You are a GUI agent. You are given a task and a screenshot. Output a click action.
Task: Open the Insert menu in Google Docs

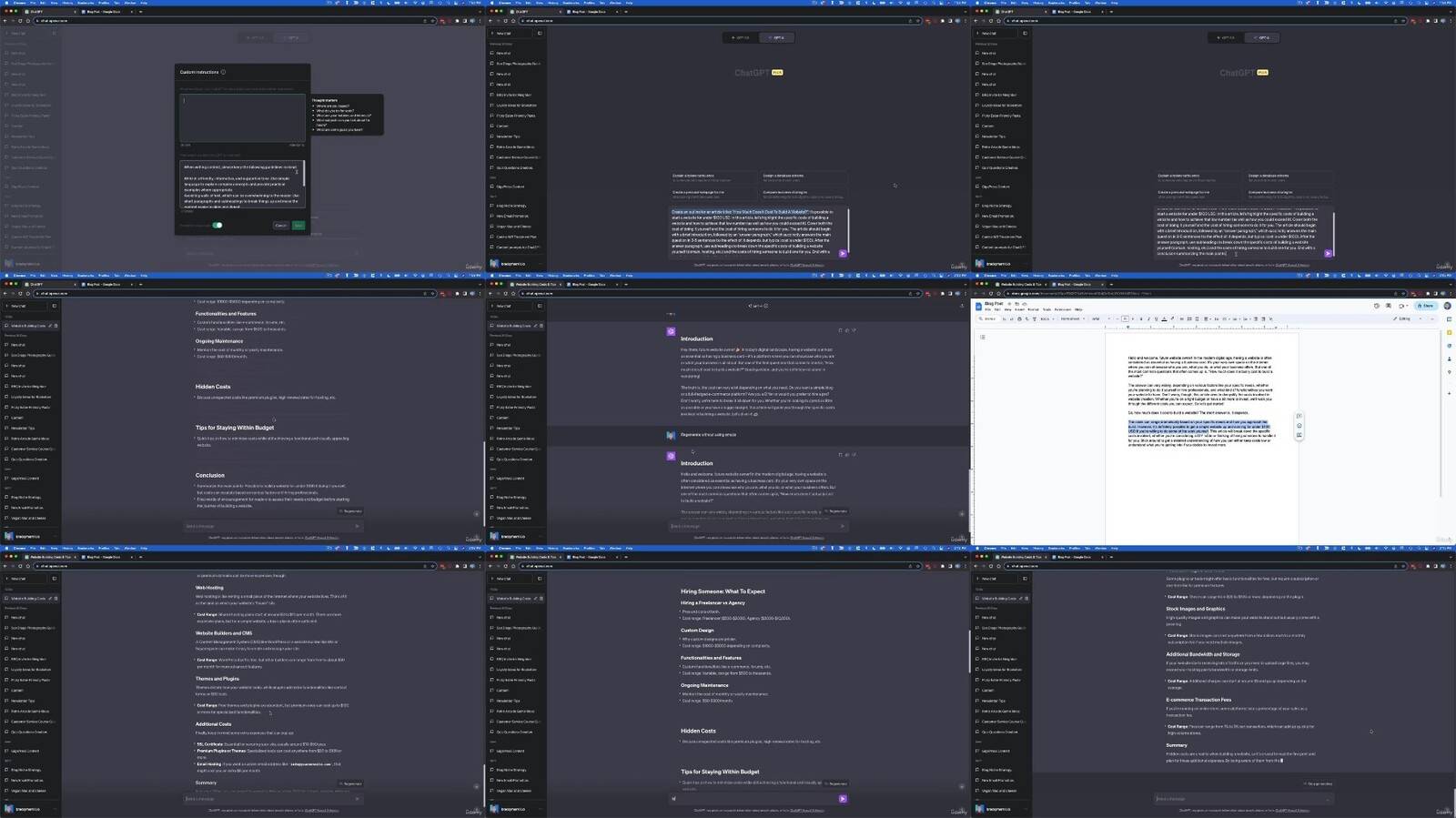click(x=1020, y=309)
